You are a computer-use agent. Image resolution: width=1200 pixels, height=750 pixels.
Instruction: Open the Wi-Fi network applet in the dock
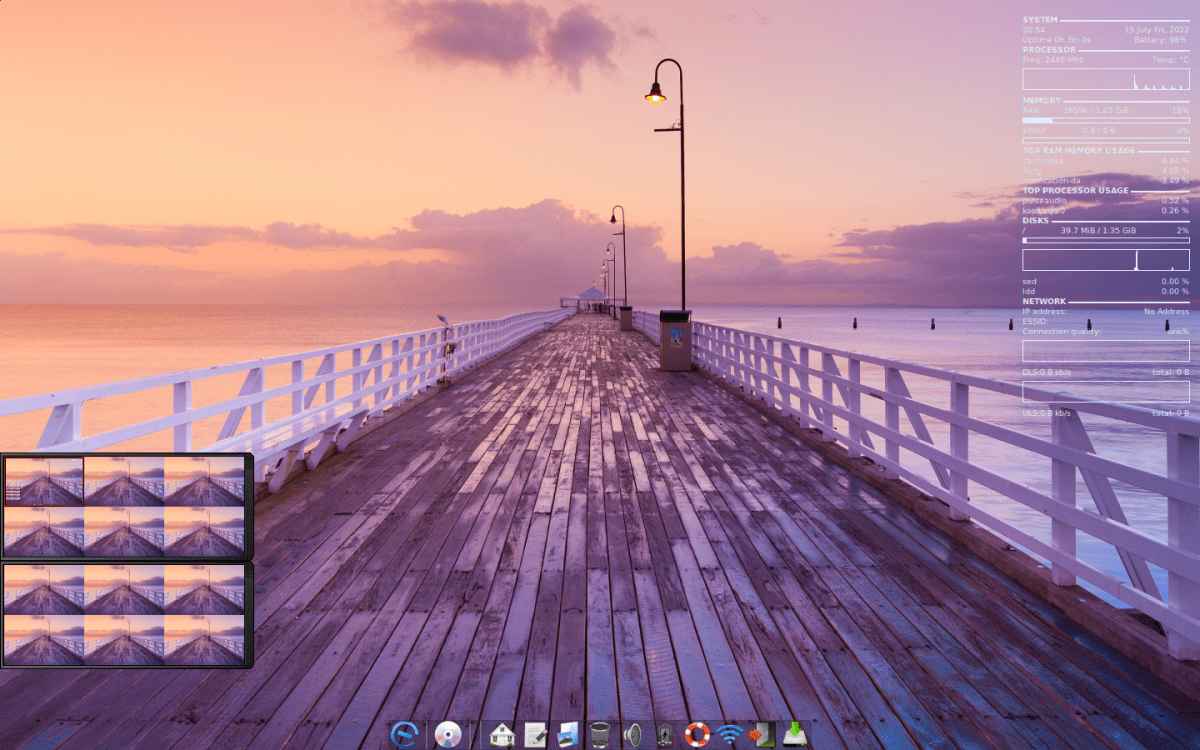728,732
